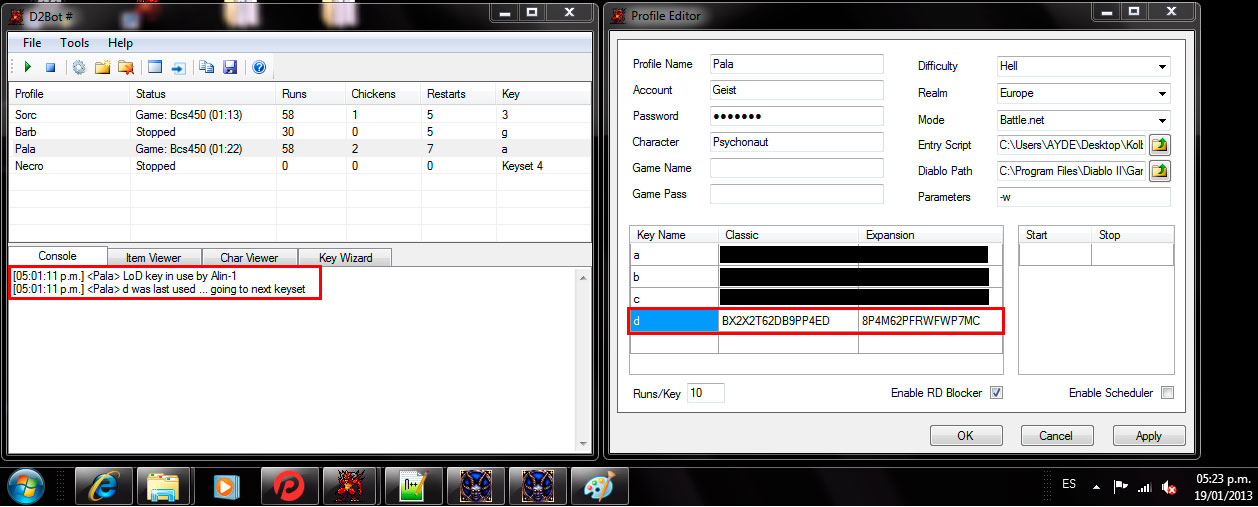Click empty Game Name field
This screenshot has width=1258, height=507.
click(x=797, y=168)
